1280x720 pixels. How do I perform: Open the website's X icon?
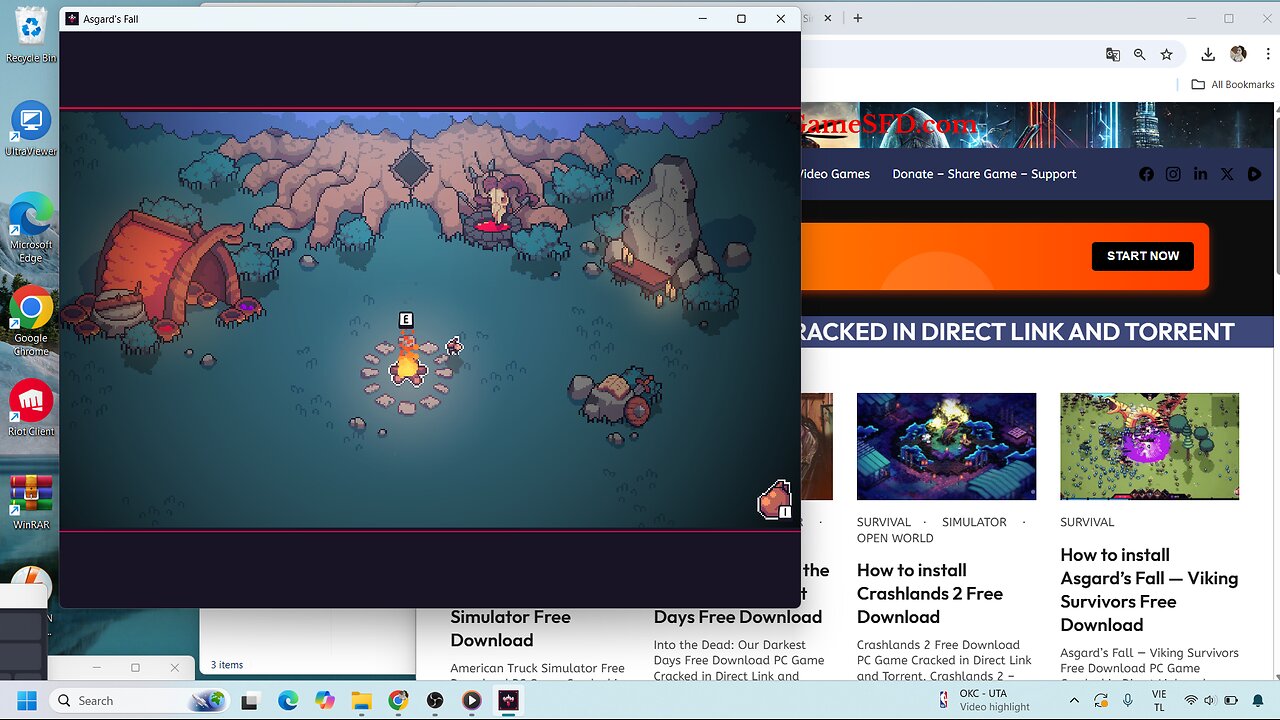[x=1227, y=174]
